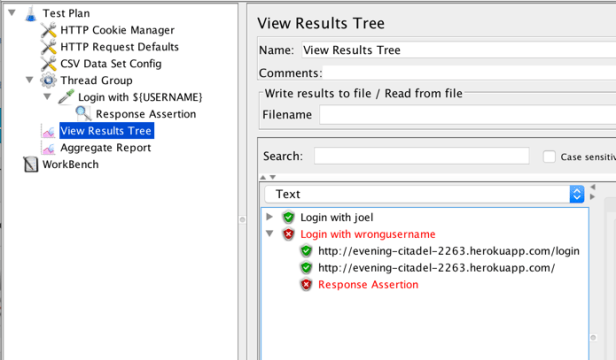
Task: Click red shield beside Response Assertion result
Action: tap(306, 285)
